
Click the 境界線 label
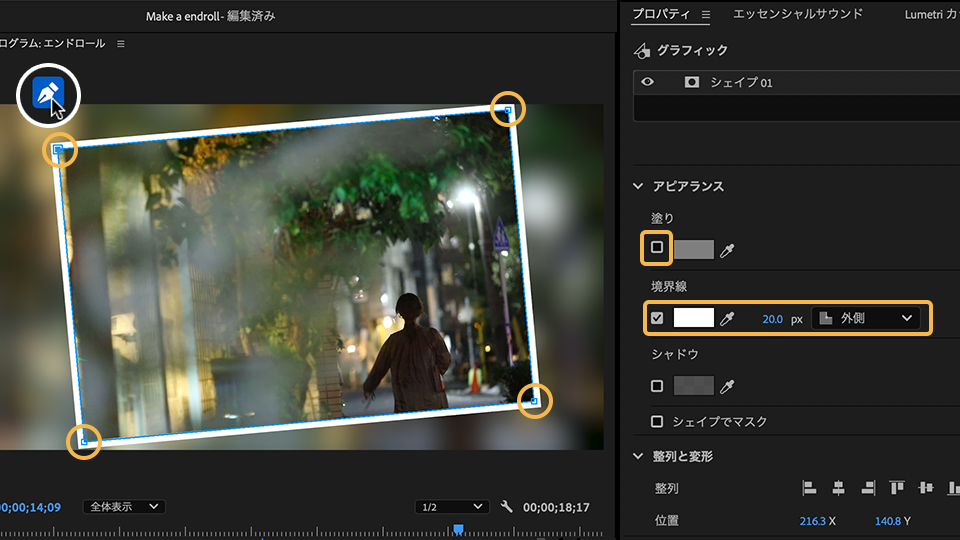pyautogui.click(x=669, y=286)
